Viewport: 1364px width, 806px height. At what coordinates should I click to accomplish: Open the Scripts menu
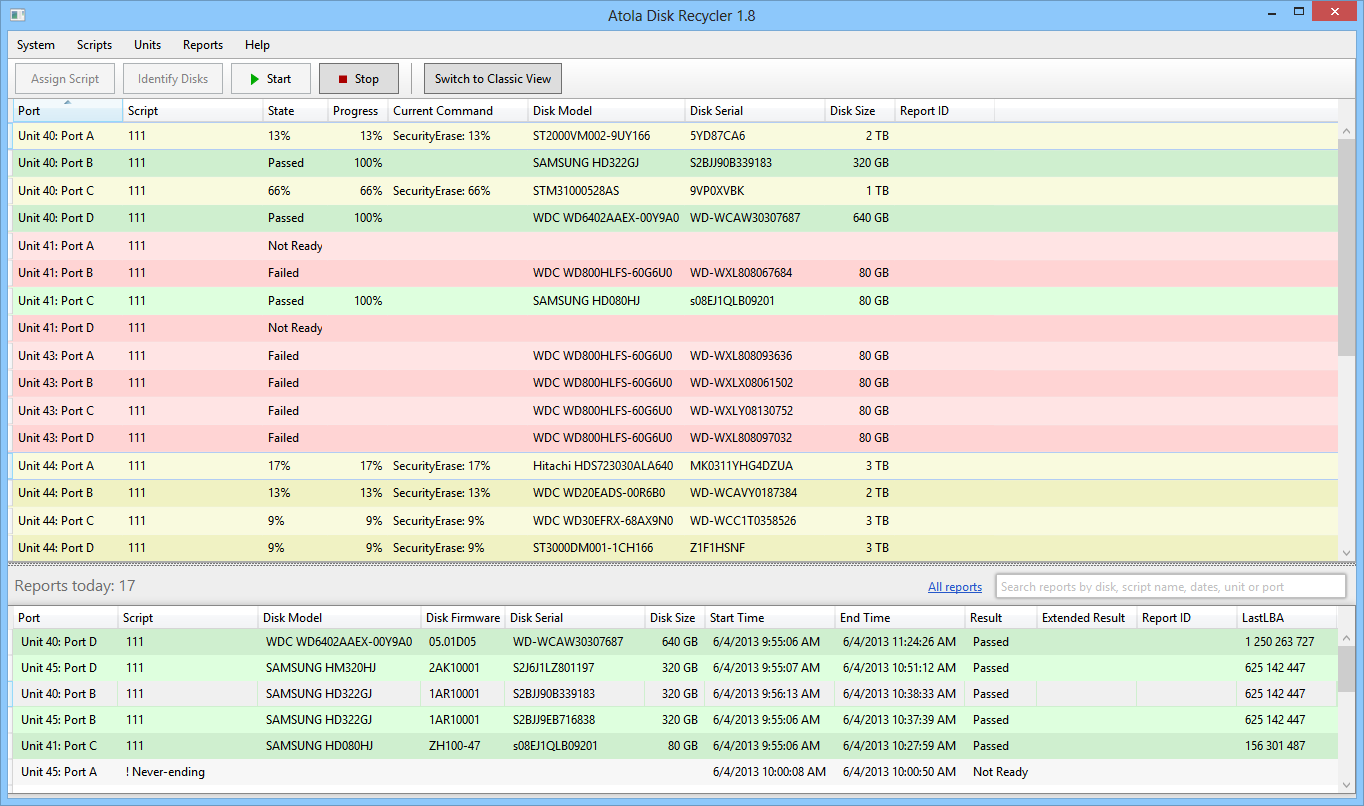pos(94,45)
